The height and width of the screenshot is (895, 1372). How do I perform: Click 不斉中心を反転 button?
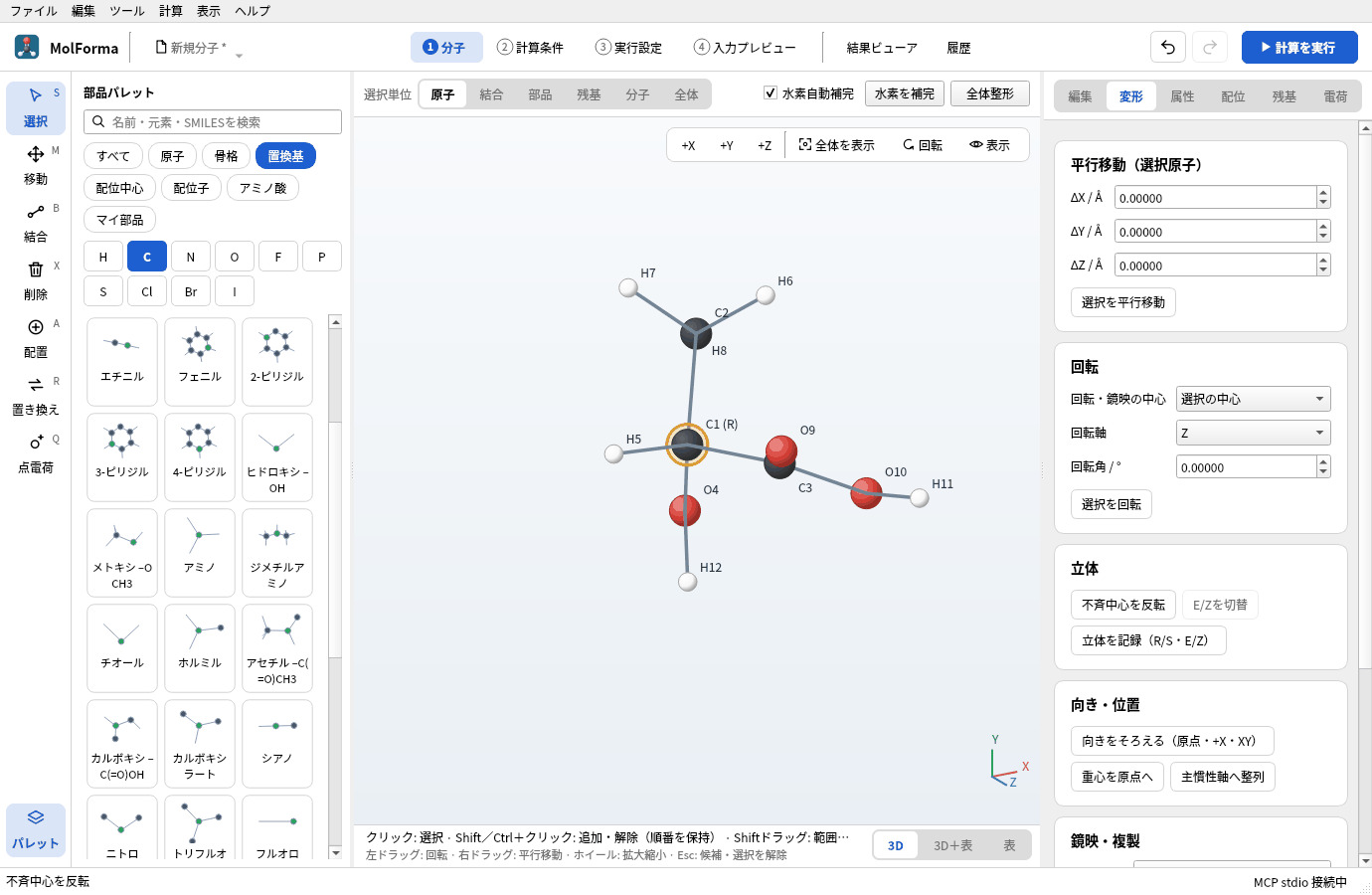click(1123, 605)
